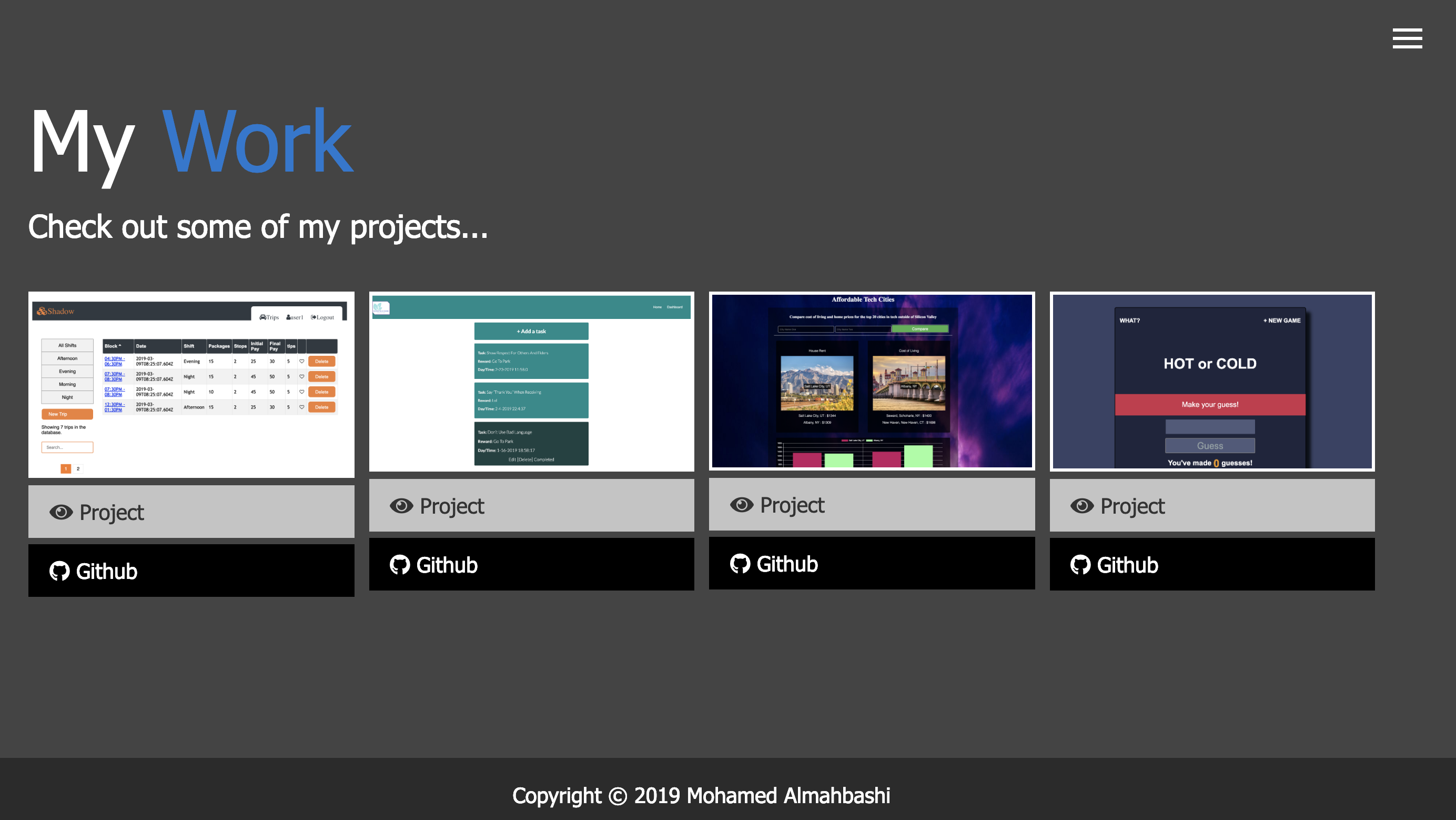
Task: Click GitHub logo under Hot or Cold project
Action: (x=1080, y=565)
